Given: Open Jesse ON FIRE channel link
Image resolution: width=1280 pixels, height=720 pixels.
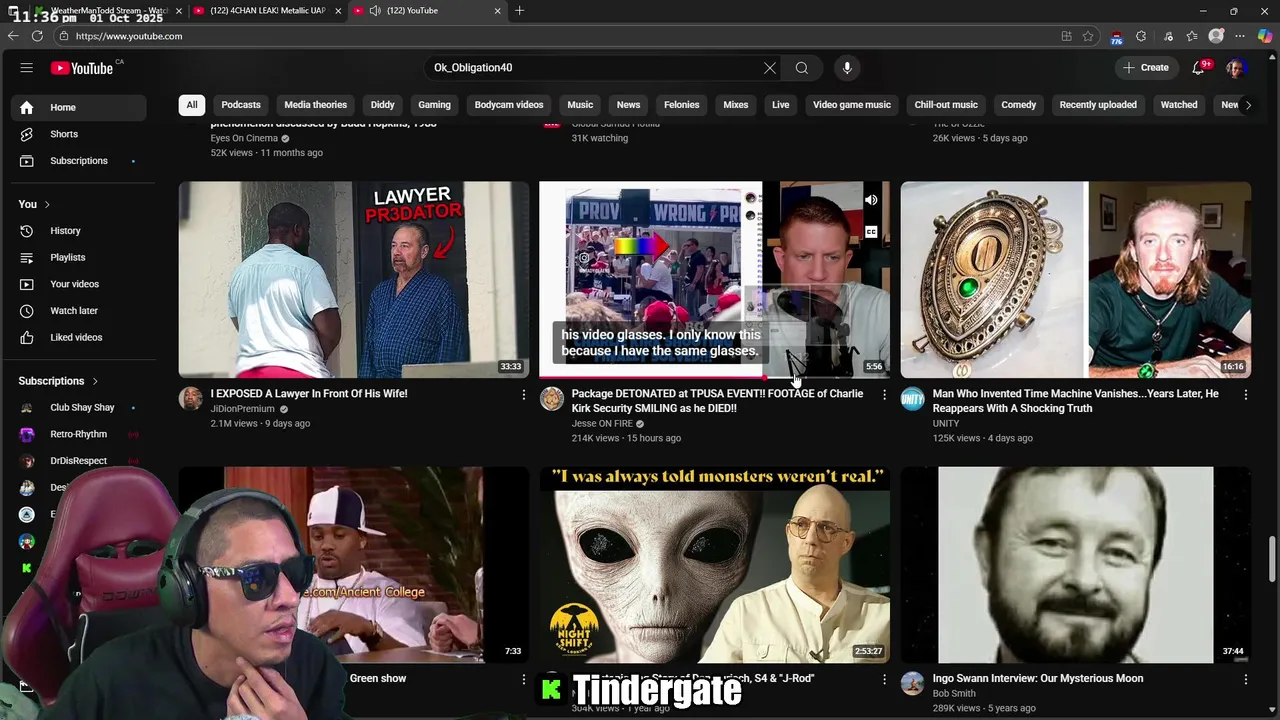Looking at the screenshot, I should point(602,424).
